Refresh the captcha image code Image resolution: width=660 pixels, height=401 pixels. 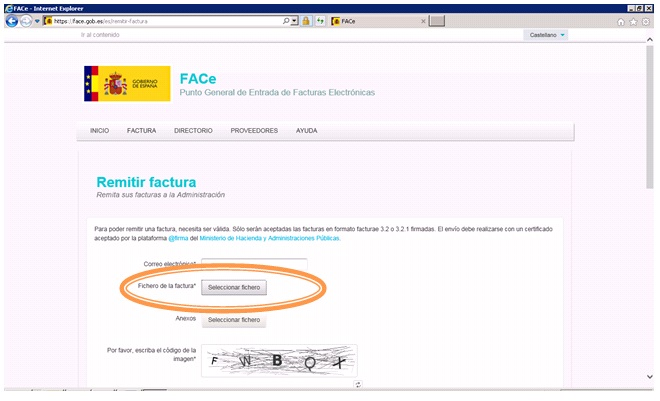point(357,385)
